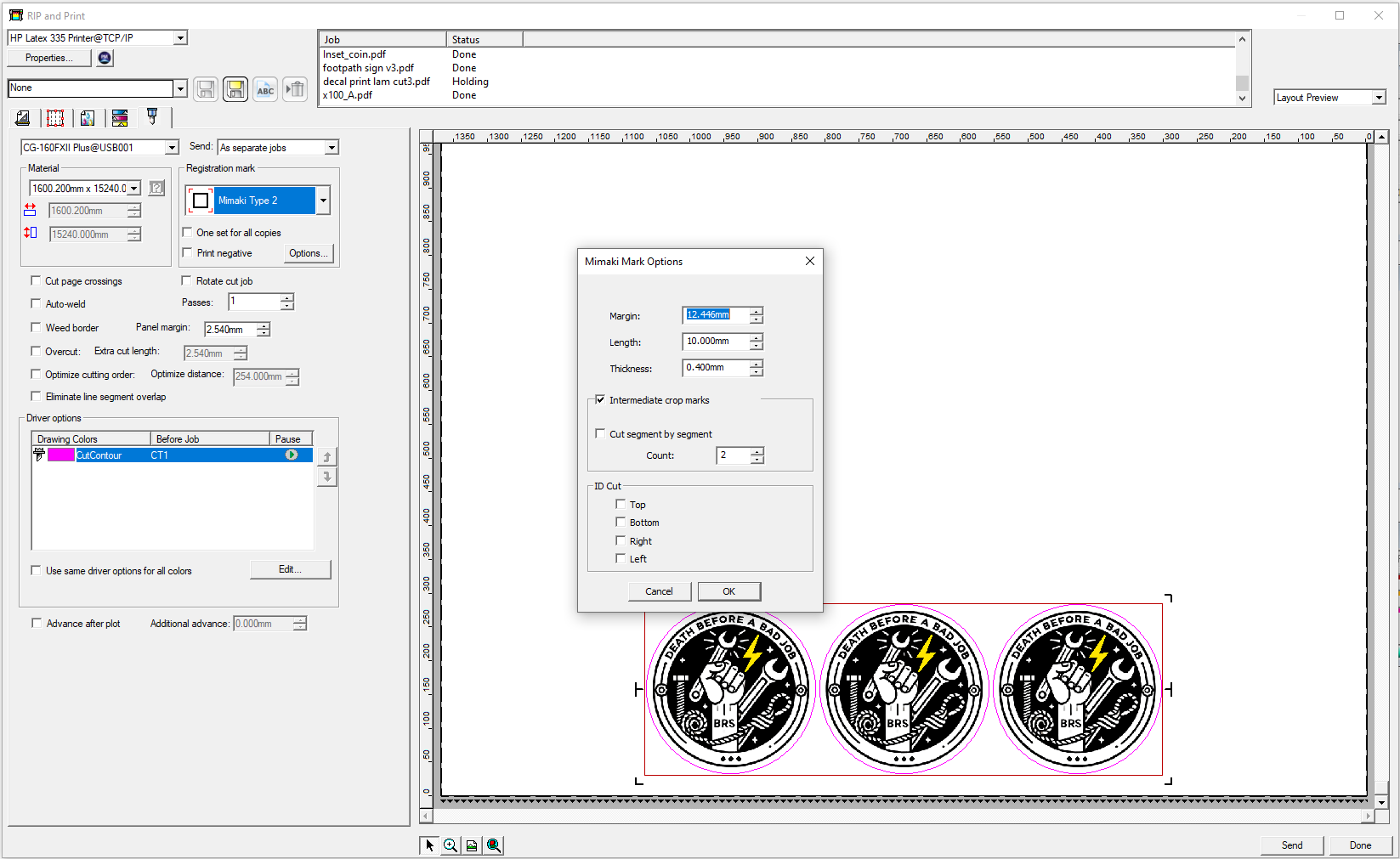Select the zoom-in magnifier tool
1400x859 pixels.
pyautogui.click(x=451, y=845)
